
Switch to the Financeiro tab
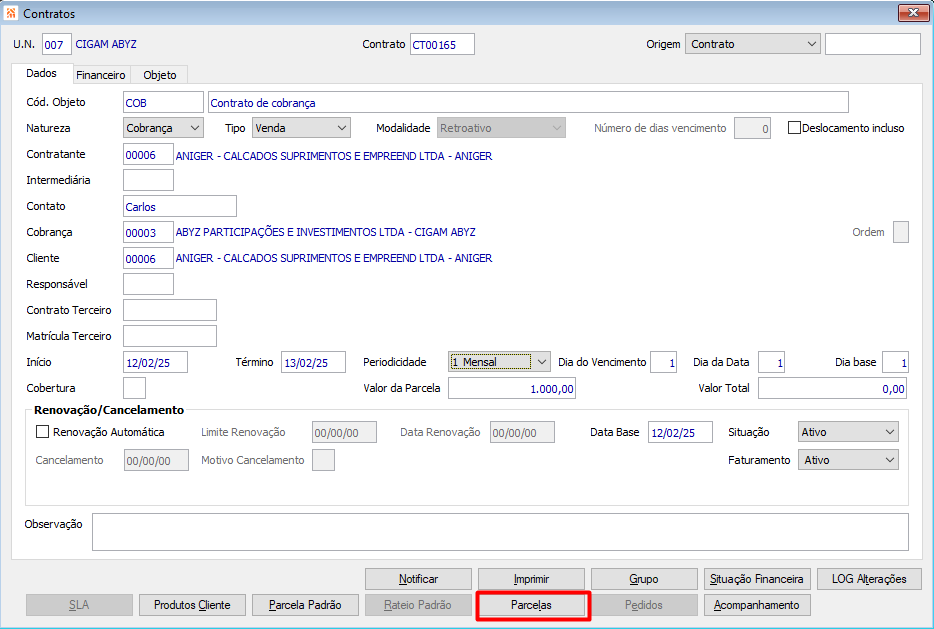click(101, 75)
